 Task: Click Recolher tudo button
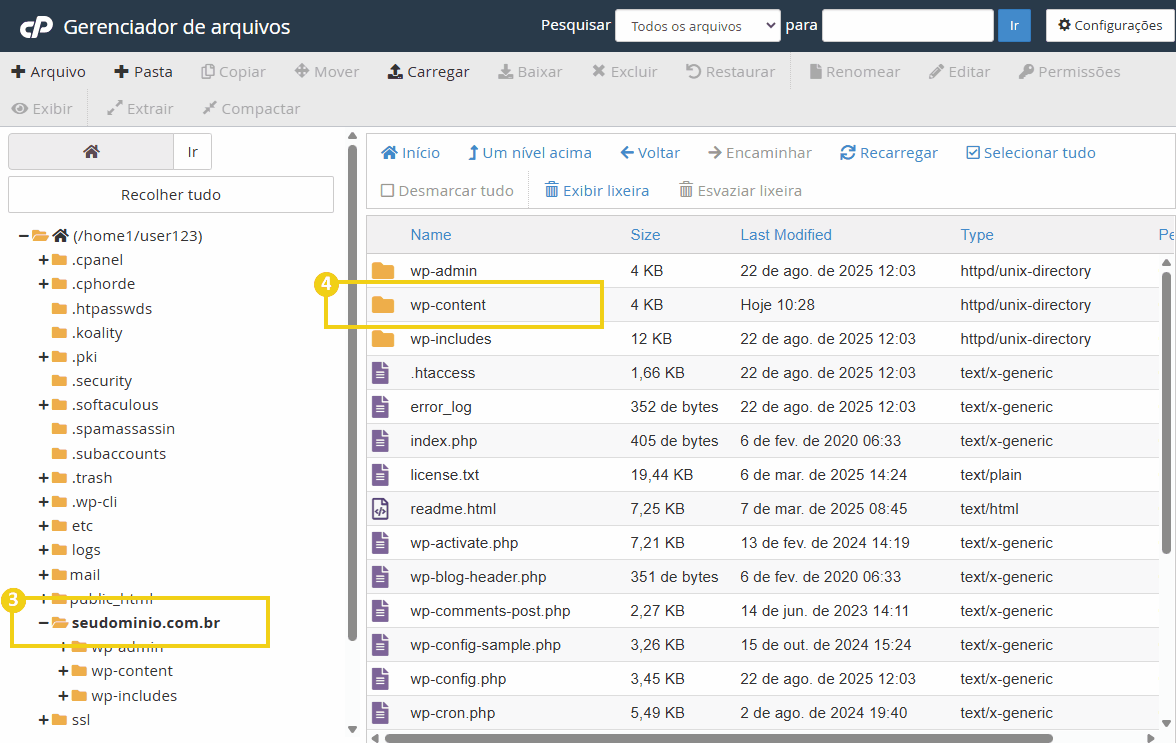click(x=171, y=195)
